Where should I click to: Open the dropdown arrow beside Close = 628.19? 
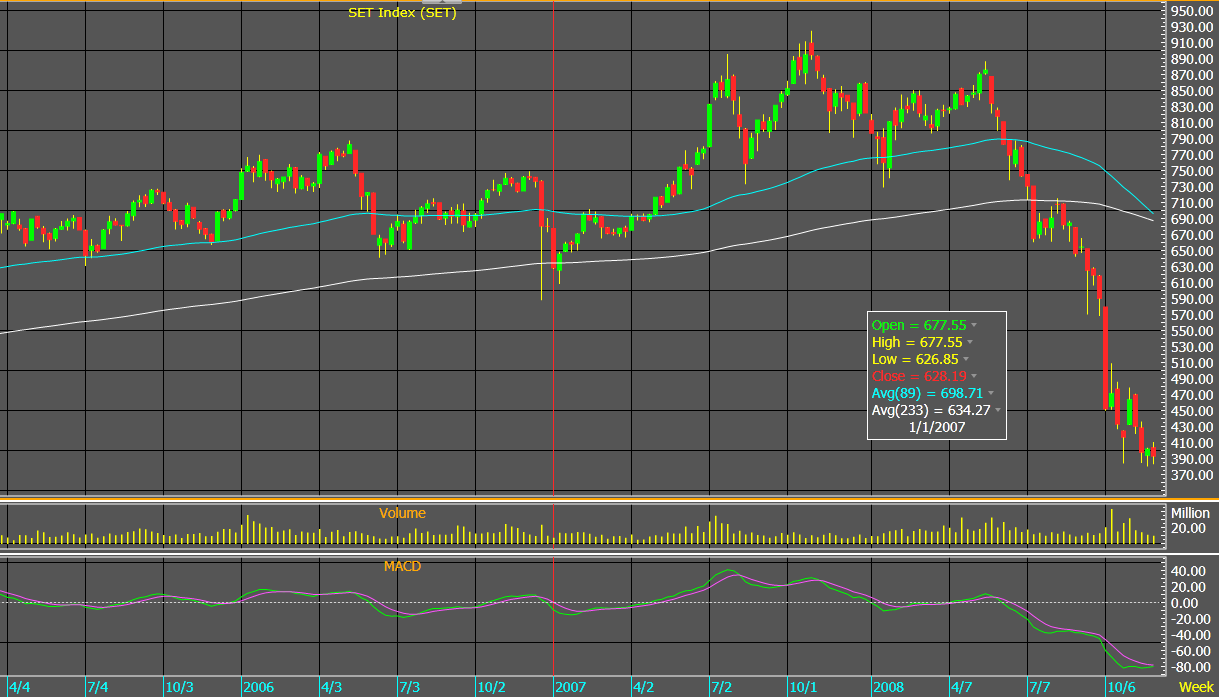[x=974, y=376]
